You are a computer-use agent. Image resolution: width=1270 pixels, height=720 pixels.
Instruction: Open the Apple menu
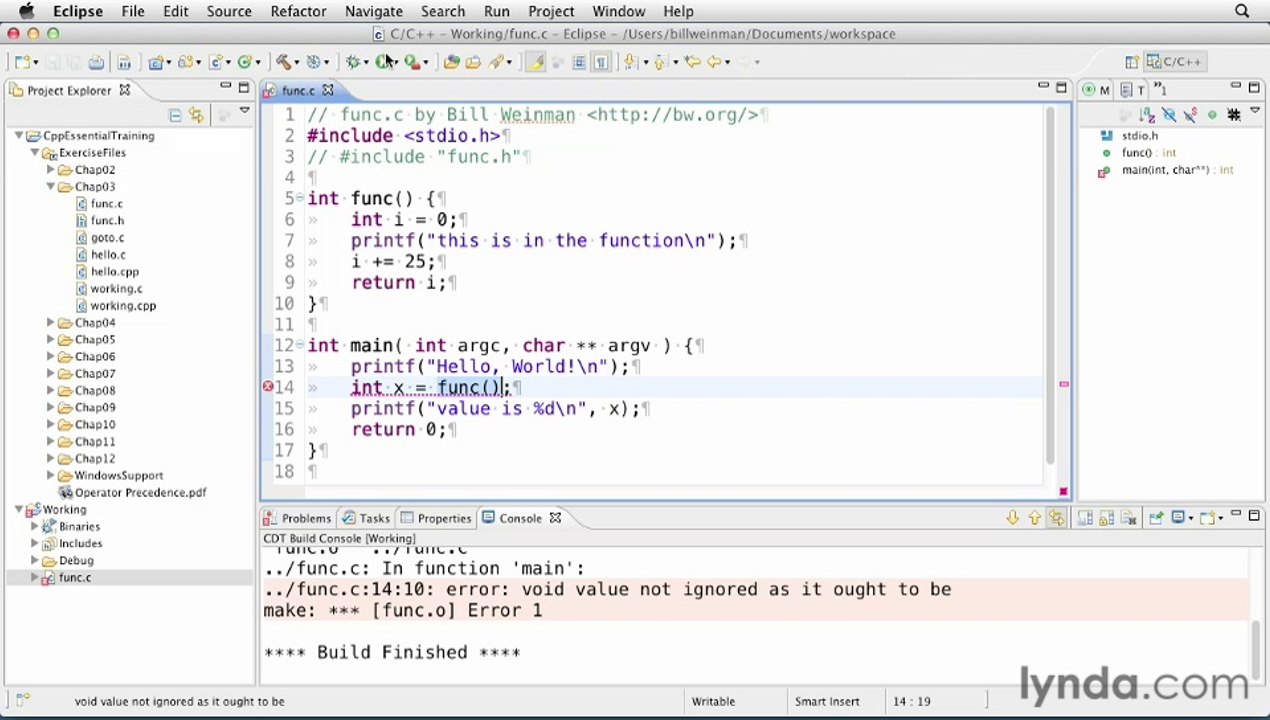(x=26, y=11)
